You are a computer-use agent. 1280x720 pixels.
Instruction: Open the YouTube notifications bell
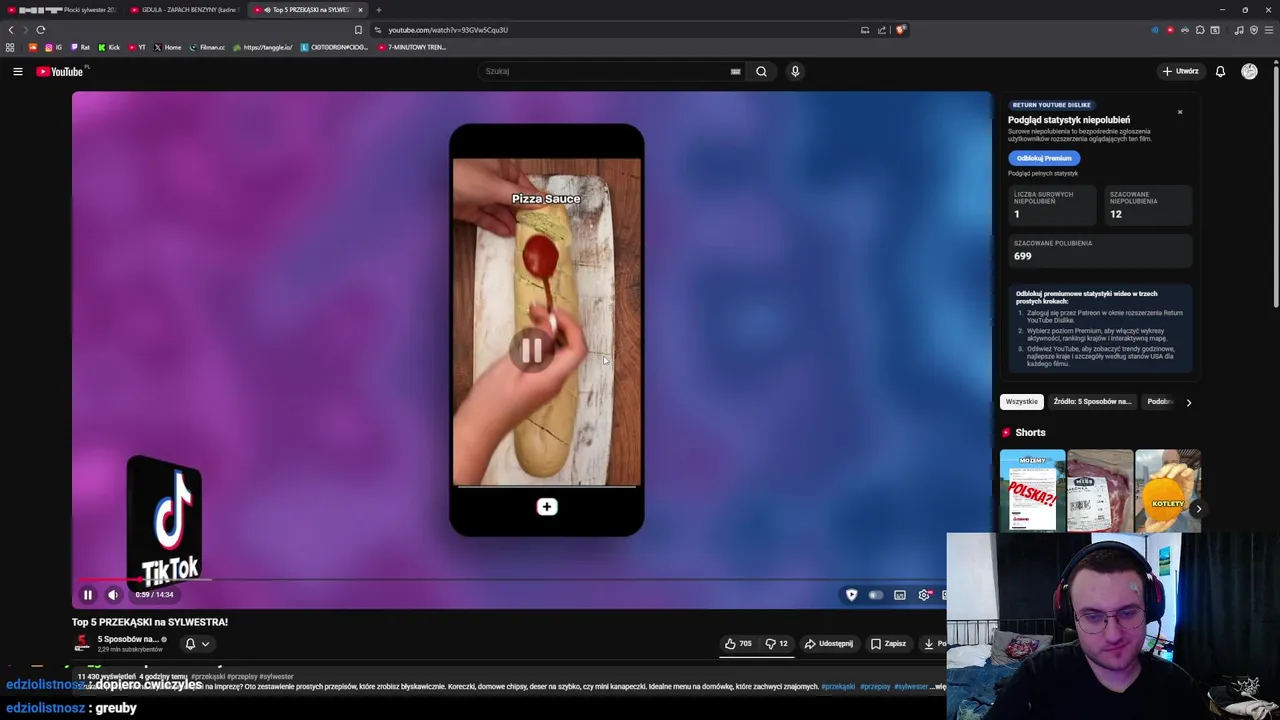pyautogui.click(x=1220, y=71)
